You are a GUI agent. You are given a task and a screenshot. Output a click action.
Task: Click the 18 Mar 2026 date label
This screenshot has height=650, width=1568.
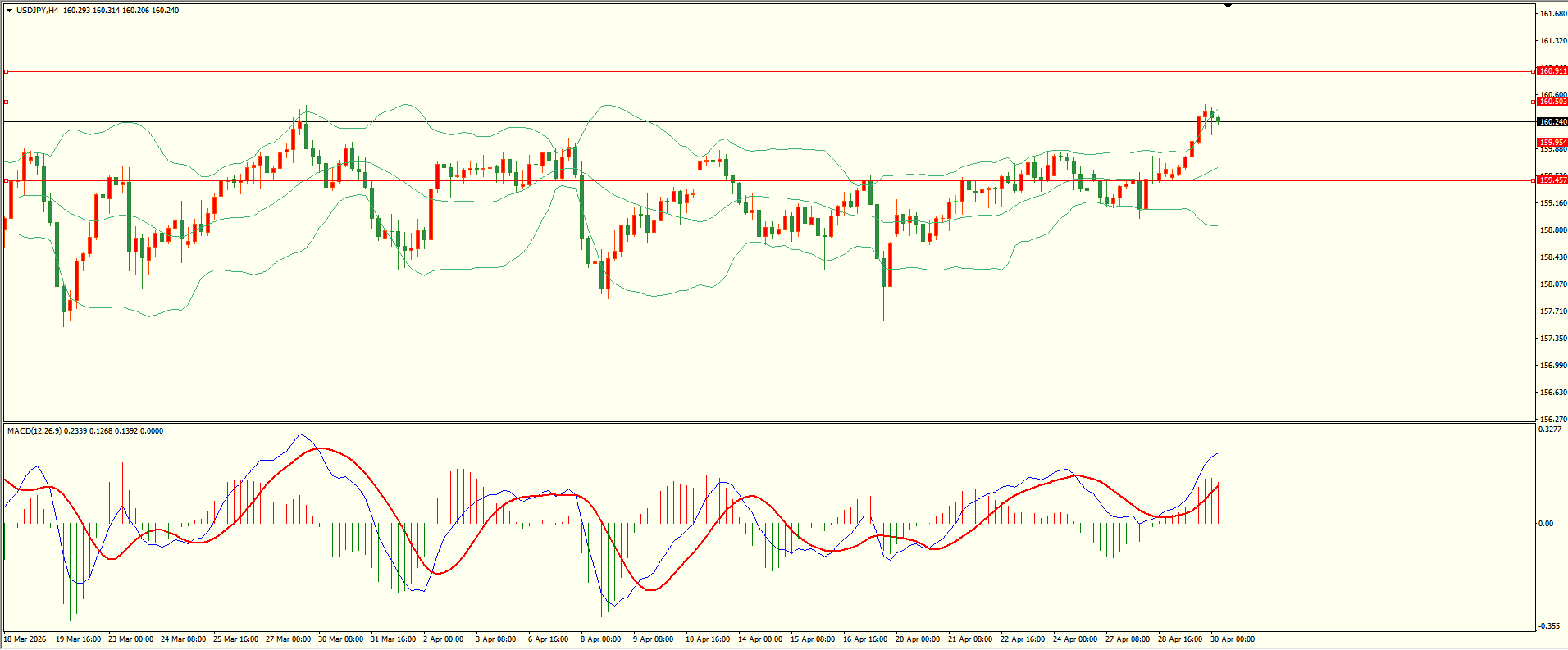[x=25, y=639]
